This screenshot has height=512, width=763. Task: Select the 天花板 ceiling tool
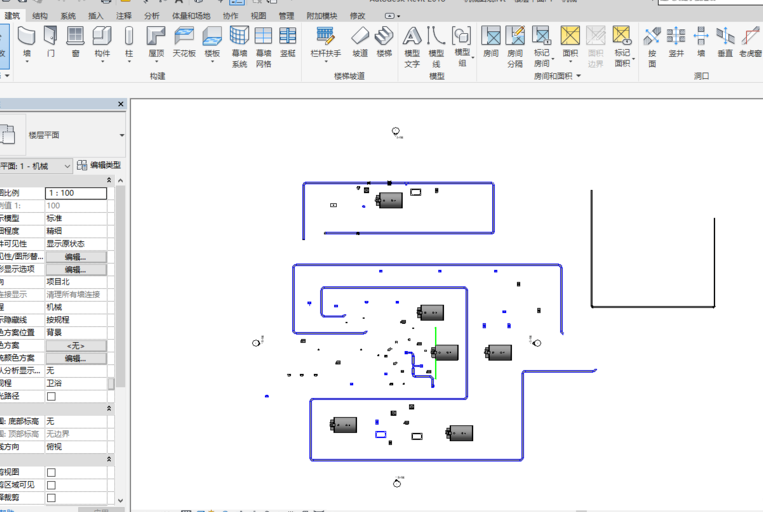[x=184, y=42]
